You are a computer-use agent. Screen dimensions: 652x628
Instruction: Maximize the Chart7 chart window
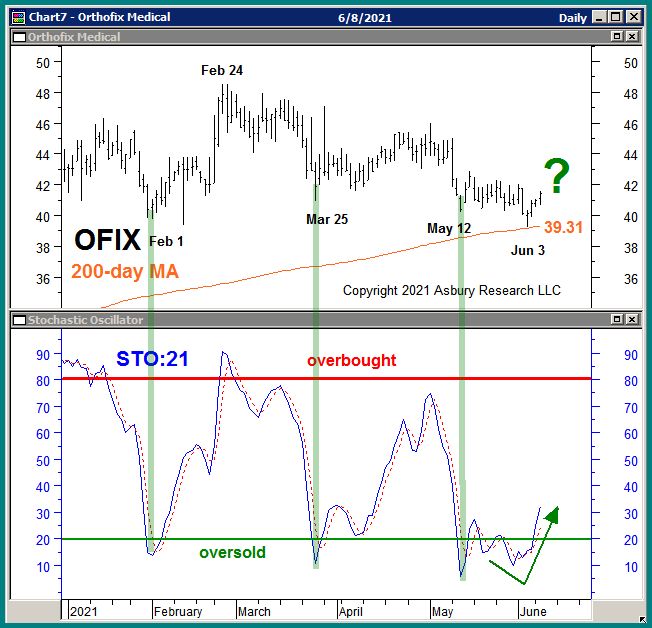[615, 17]
